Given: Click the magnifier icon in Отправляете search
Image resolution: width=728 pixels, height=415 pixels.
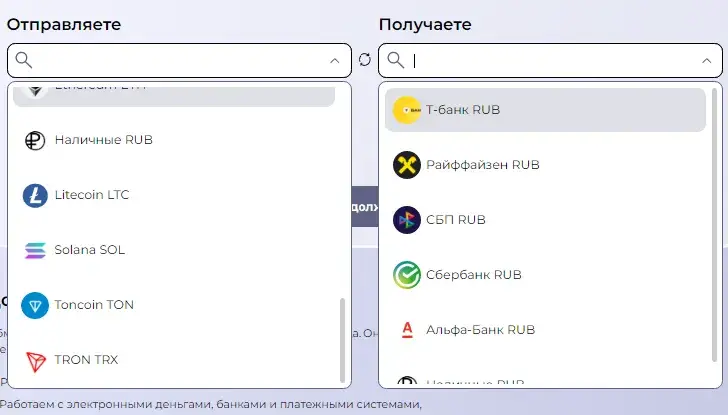Looking at the screenshot, I should tap(24, 60).
